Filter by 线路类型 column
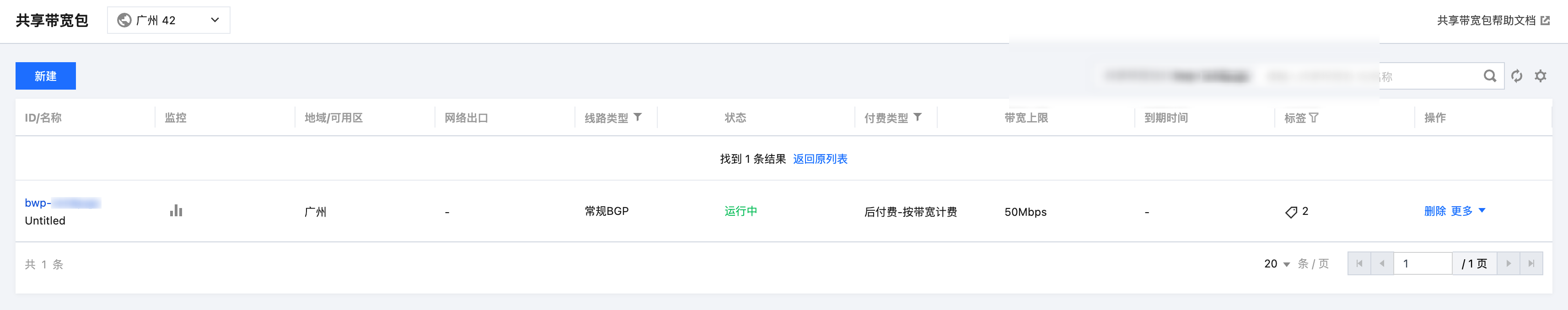The image size is (1568, 310). coord(637,117)
